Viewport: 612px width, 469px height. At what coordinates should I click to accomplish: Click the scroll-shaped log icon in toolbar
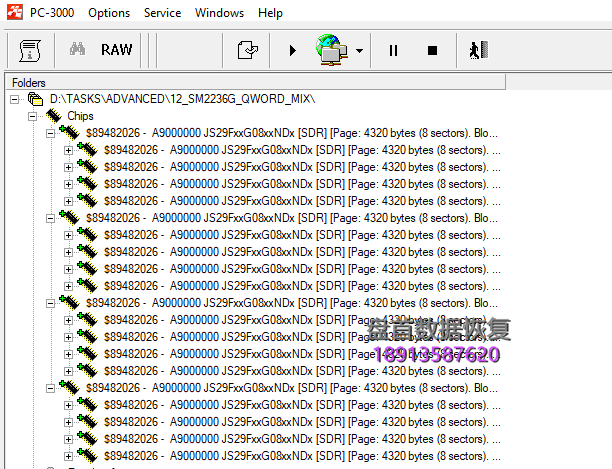pos(29,50)
